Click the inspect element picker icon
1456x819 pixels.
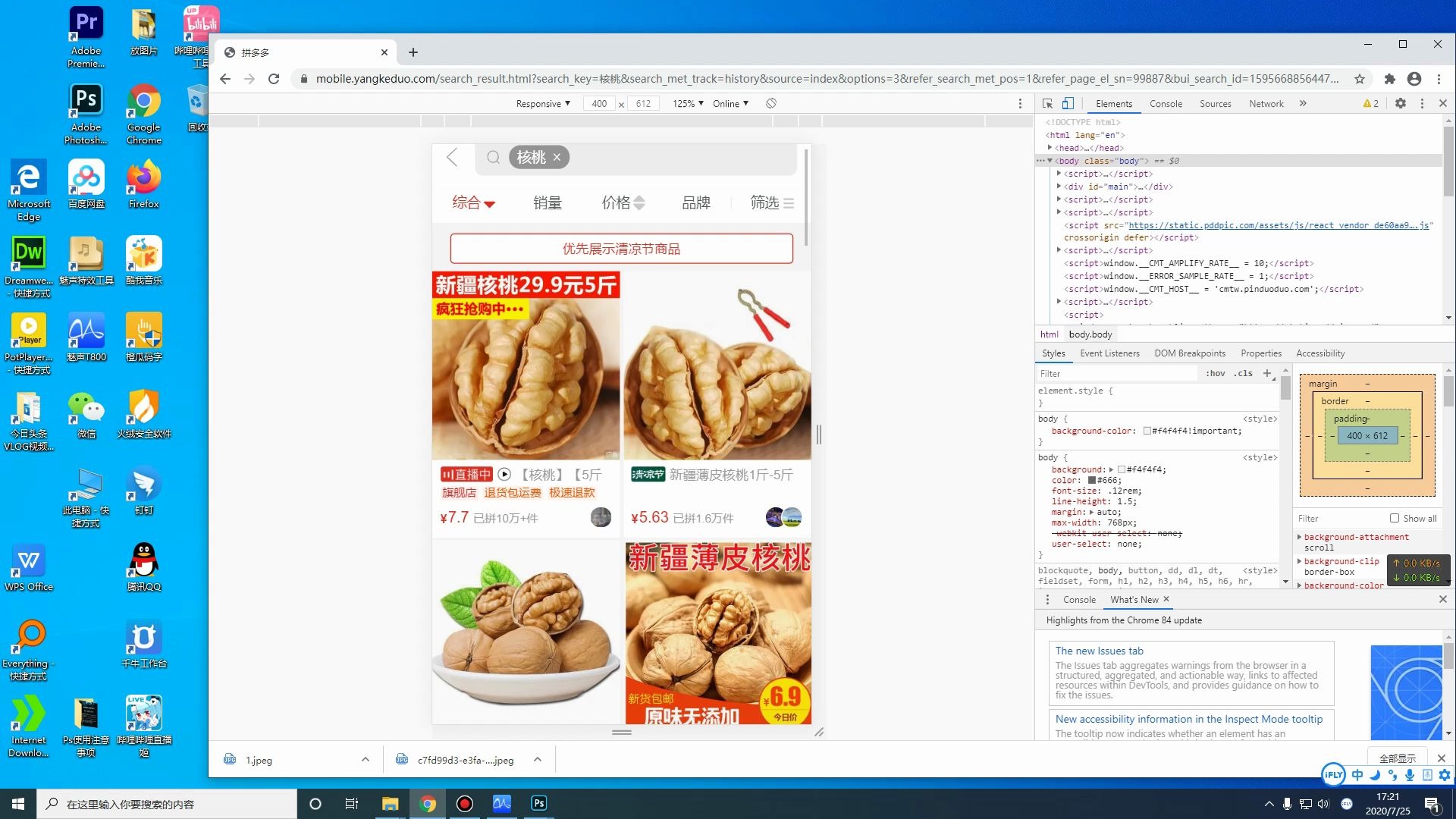pos(1047,104)
